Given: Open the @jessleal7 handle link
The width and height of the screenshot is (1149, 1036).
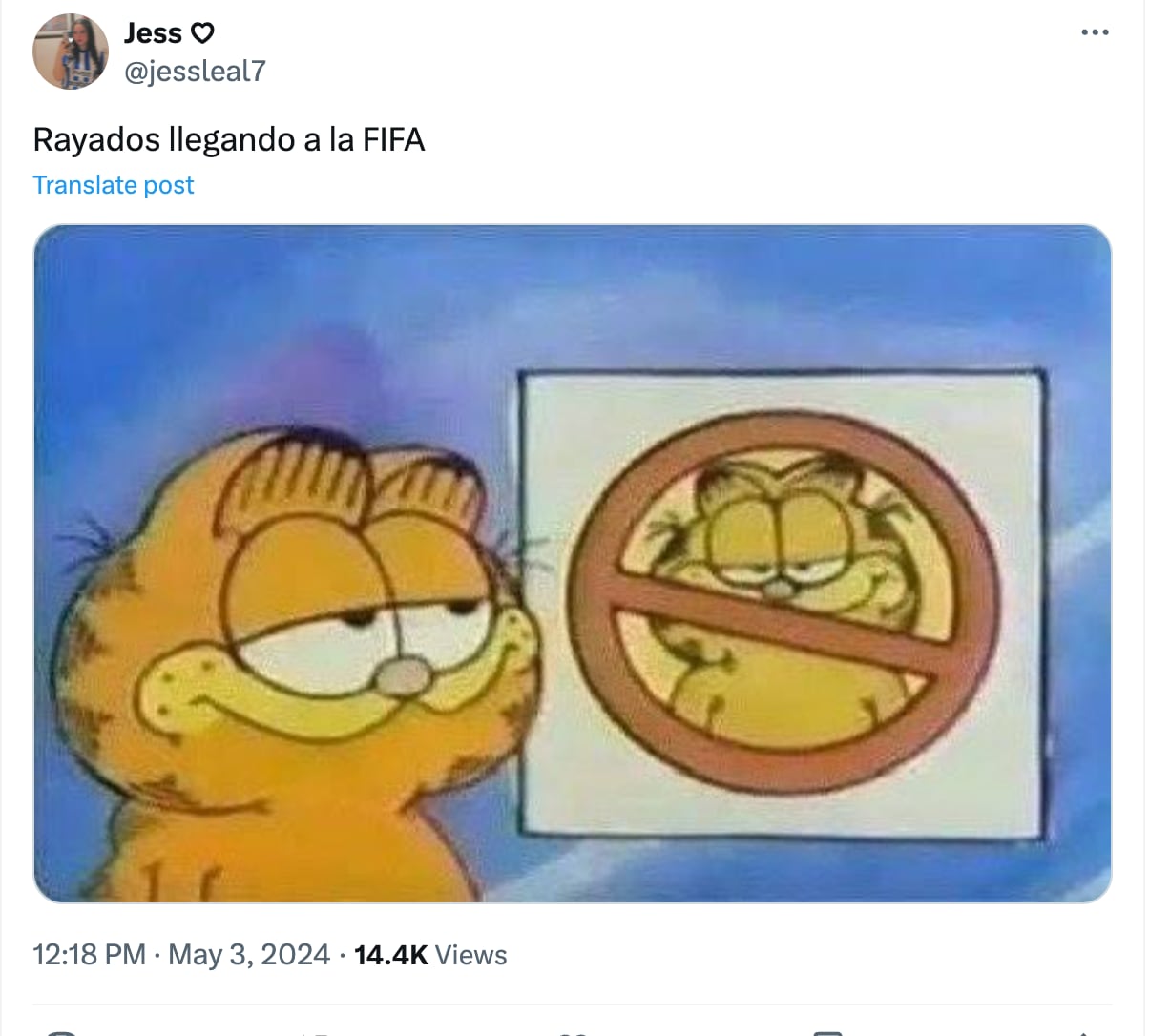Looking at the screenshot, I should [x=195, y=71].
